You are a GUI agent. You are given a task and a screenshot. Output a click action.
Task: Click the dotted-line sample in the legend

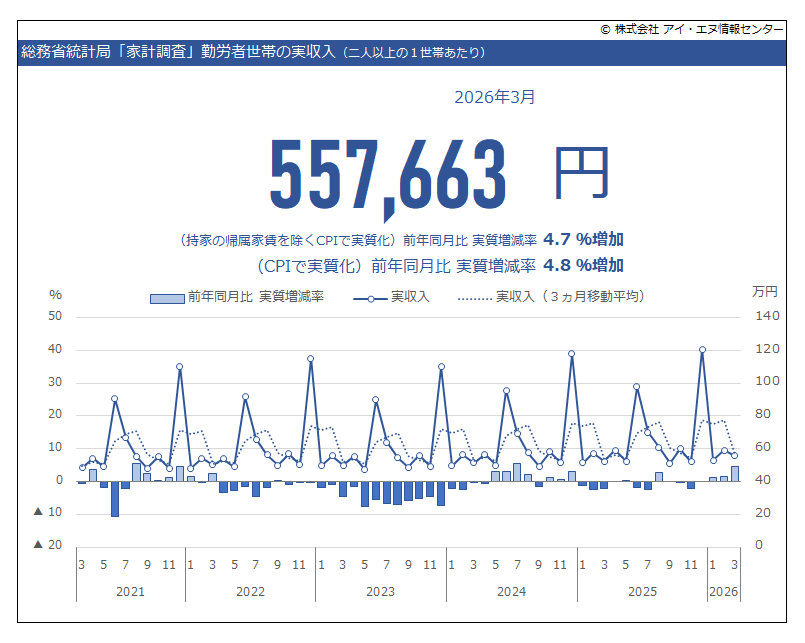(x=475, y=298)
